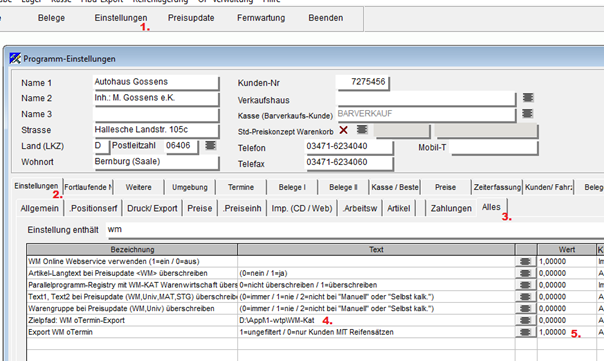Click the Kunden-Nr field 7275456
This screenshot has width=604, height=361.
[362, 82]
